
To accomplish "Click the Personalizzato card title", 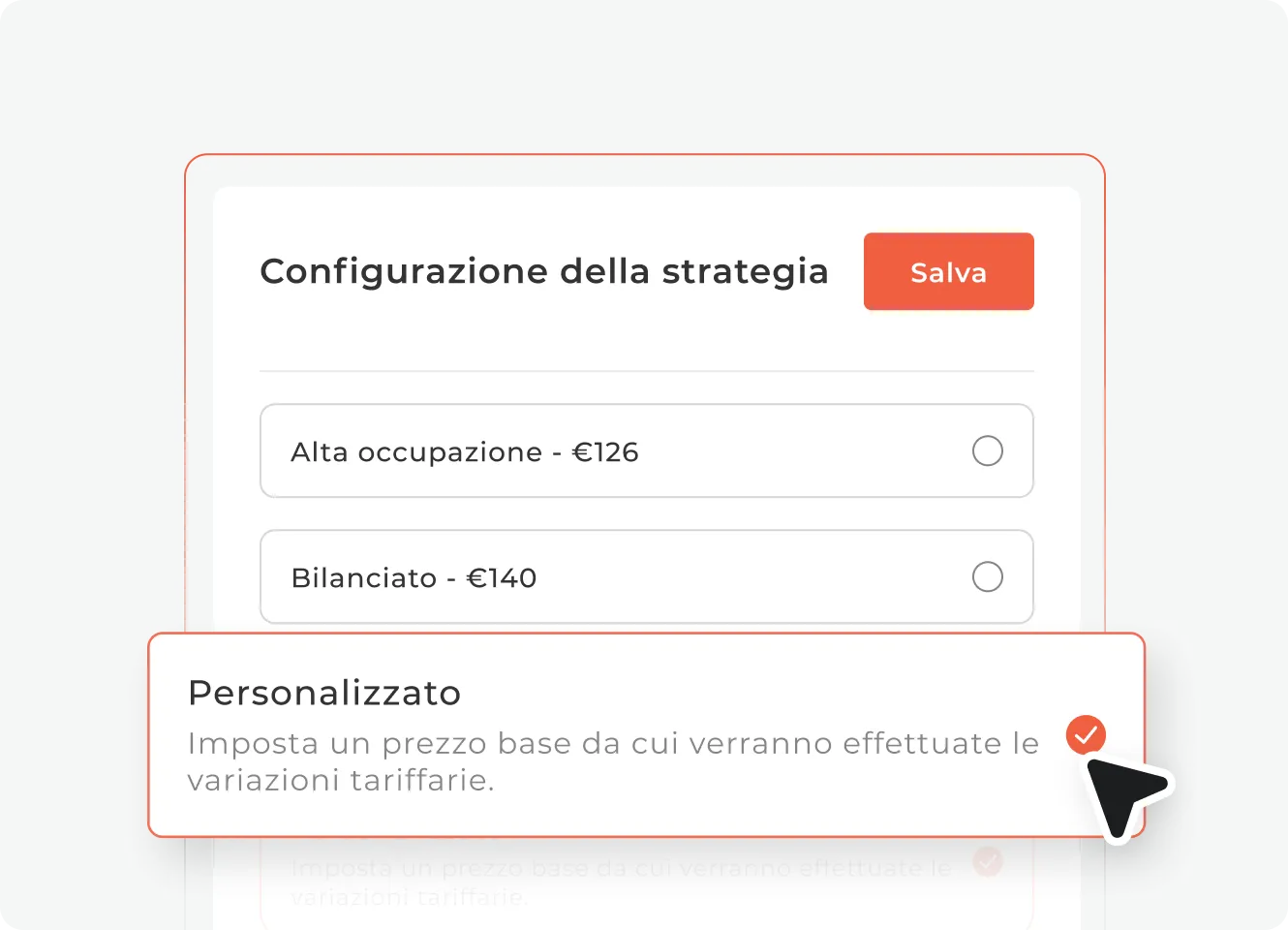I will pos(324,693).
